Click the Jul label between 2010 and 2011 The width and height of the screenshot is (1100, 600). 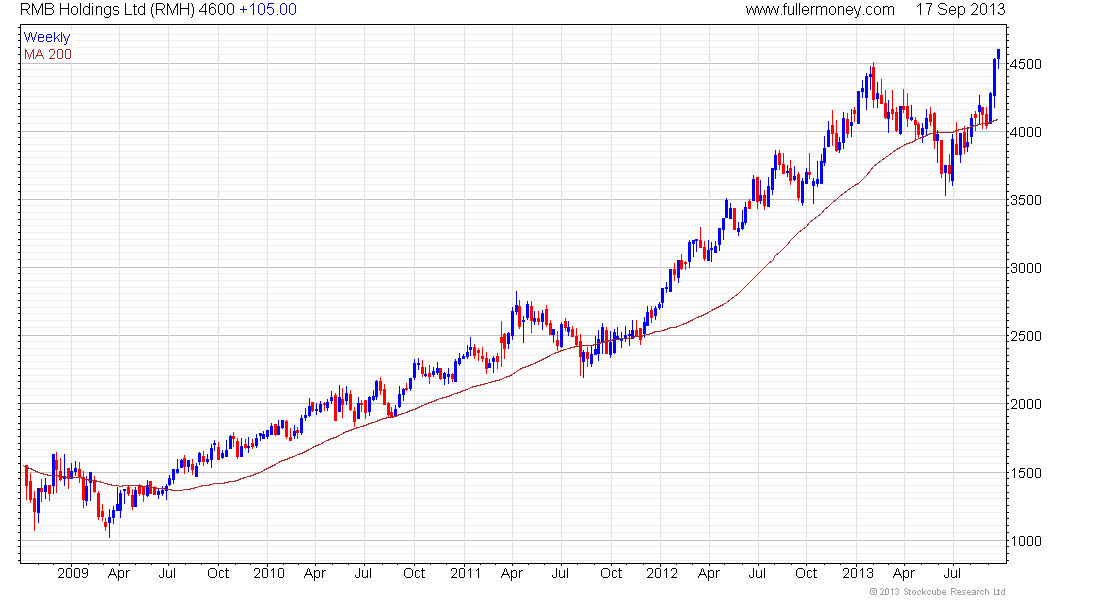[363, 573]
